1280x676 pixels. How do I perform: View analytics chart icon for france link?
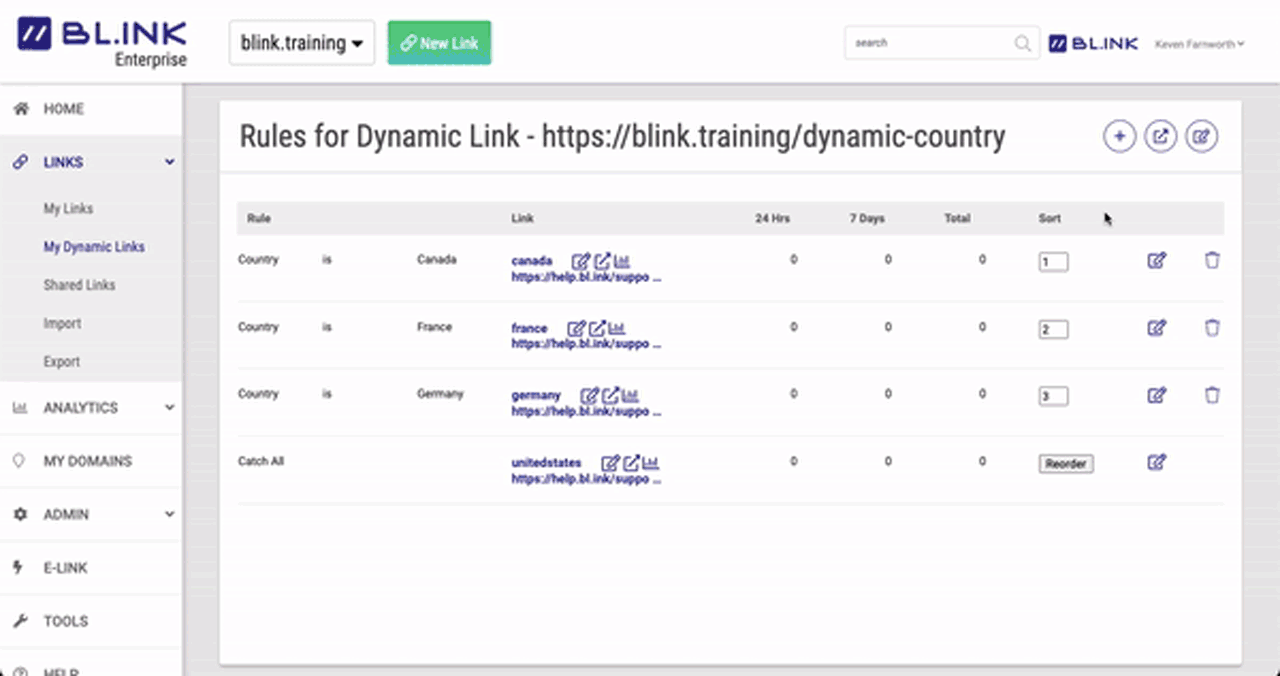616,327
